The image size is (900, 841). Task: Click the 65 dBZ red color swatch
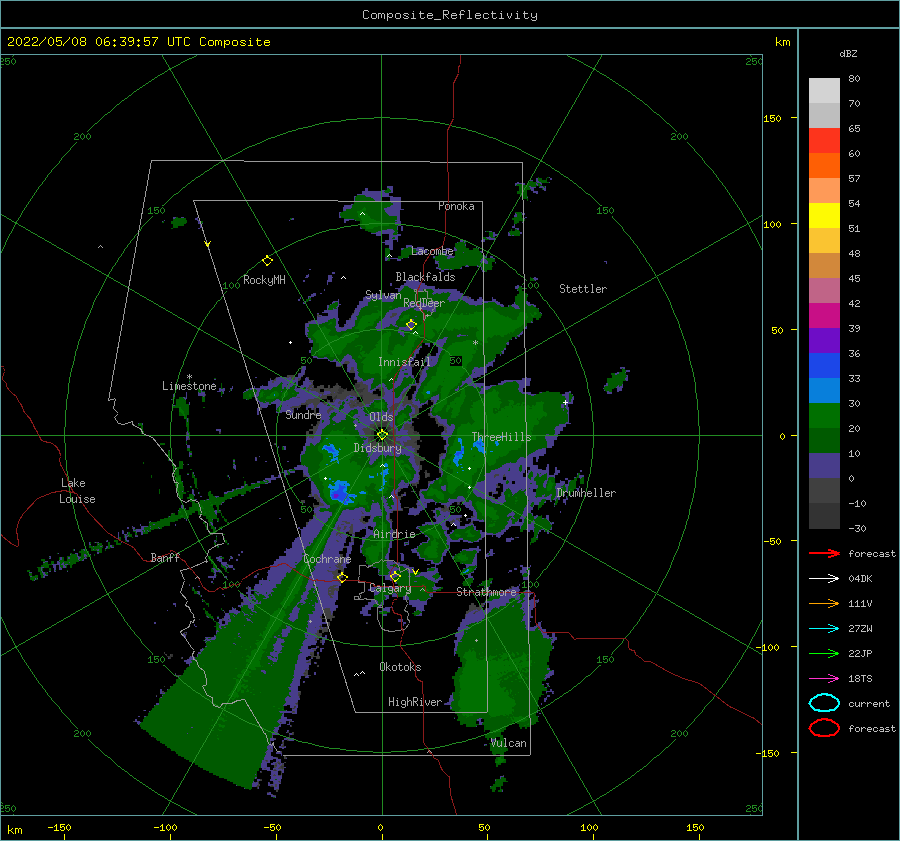pyautogui.click(x=824, y=140)
